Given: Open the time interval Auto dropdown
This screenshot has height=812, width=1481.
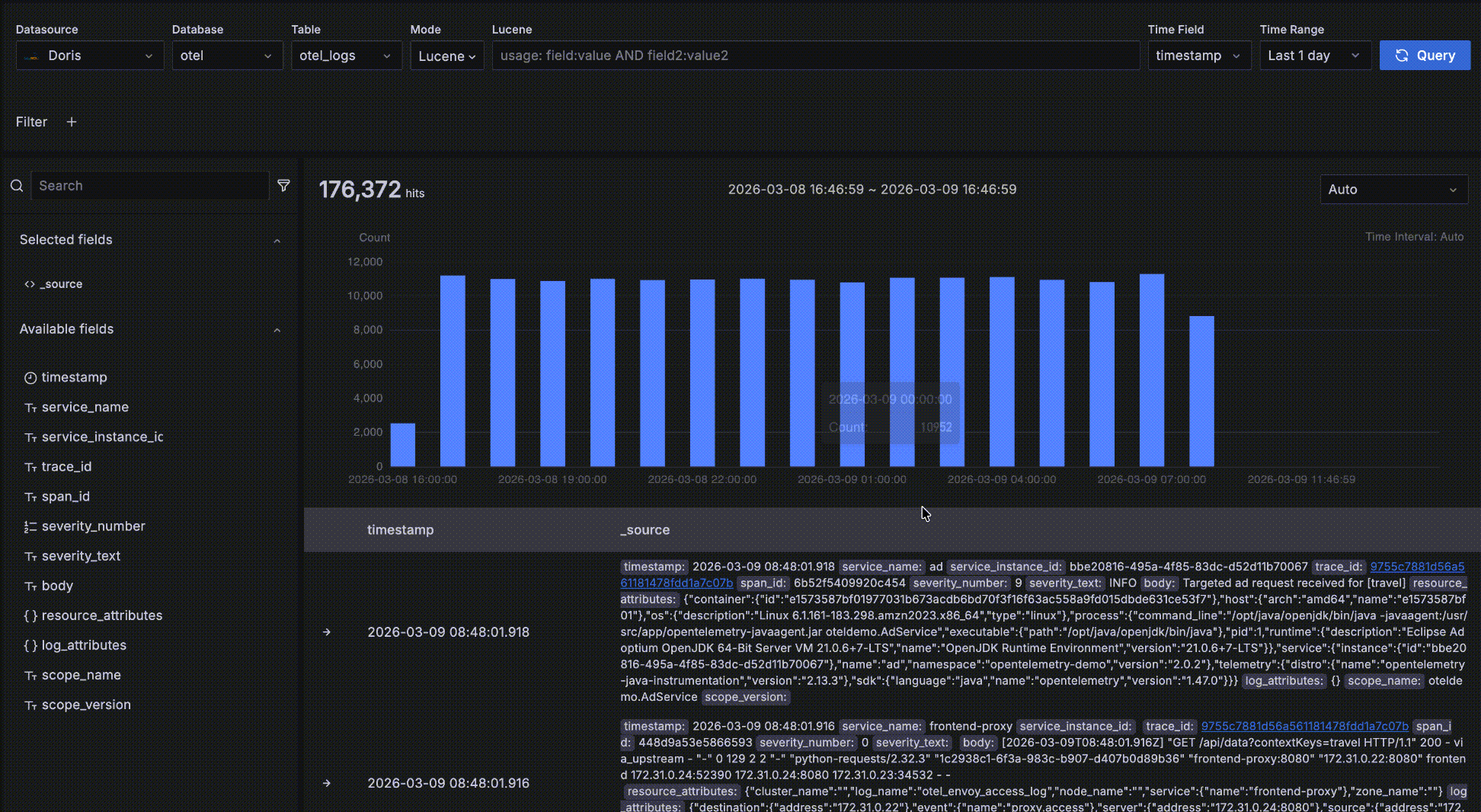Looking at the screenshot, I should tap(1393, 190).
